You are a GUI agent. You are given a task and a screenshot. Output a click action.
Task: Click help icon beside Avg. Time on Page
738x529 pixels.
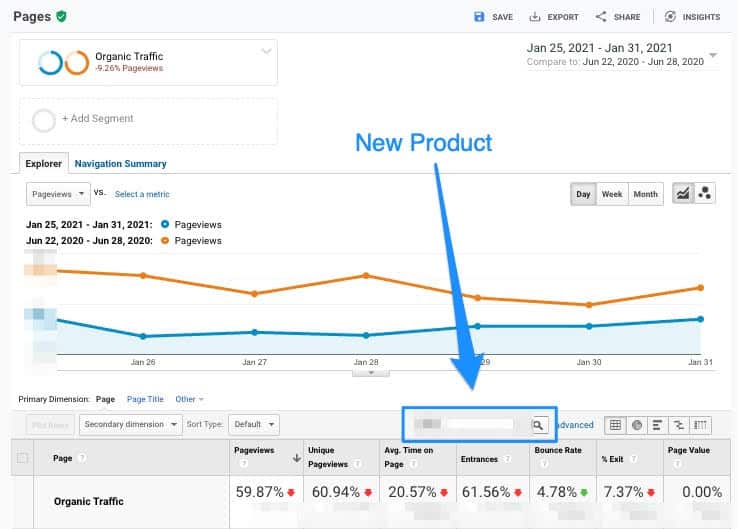click(413, 464)
